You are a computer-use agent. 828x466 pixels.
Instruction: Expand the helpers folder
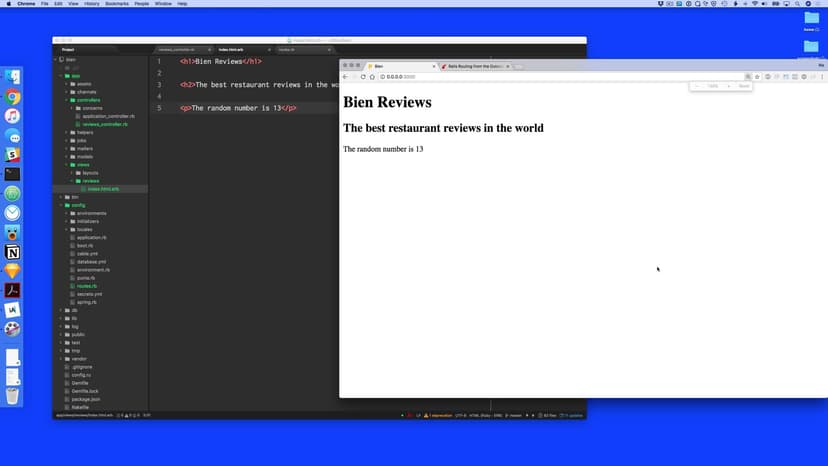[67, 132]
